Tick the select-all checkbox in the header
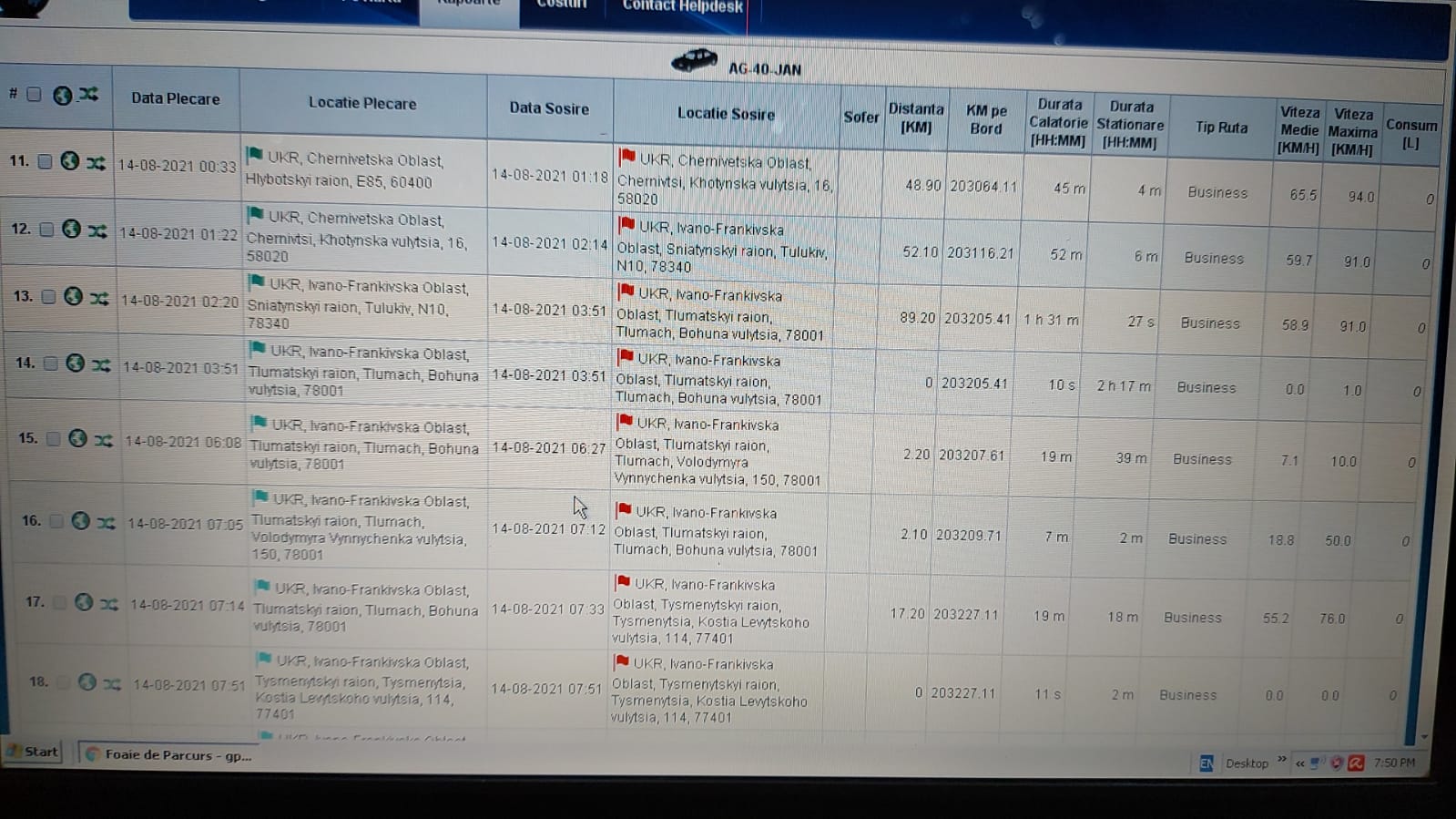Viewport: 1456px width, 819px height. click(34, 94)
